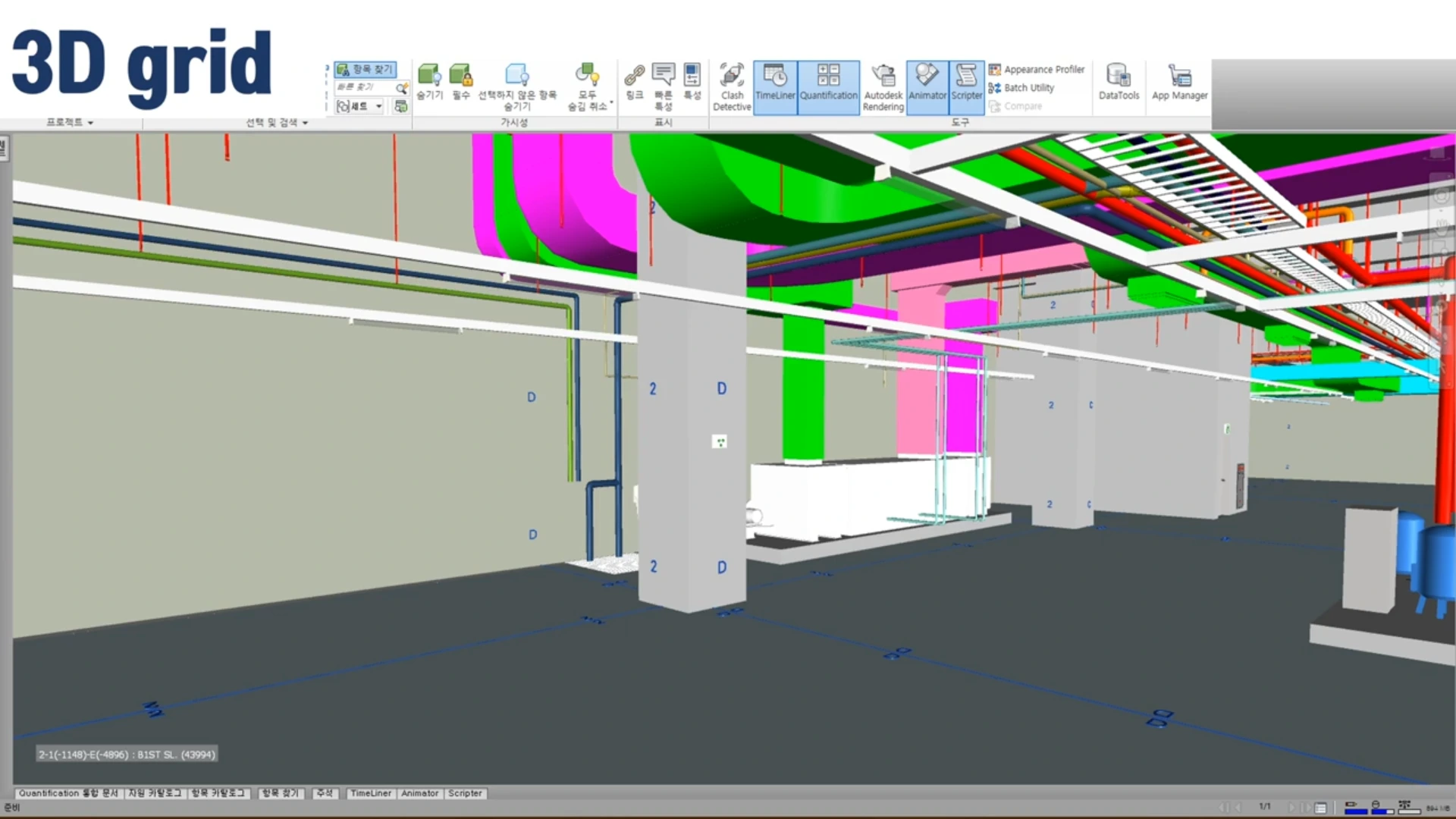Toggle the TimeLiner window button
Screen dimensions: 1456x819
click(x=775, y=87)
